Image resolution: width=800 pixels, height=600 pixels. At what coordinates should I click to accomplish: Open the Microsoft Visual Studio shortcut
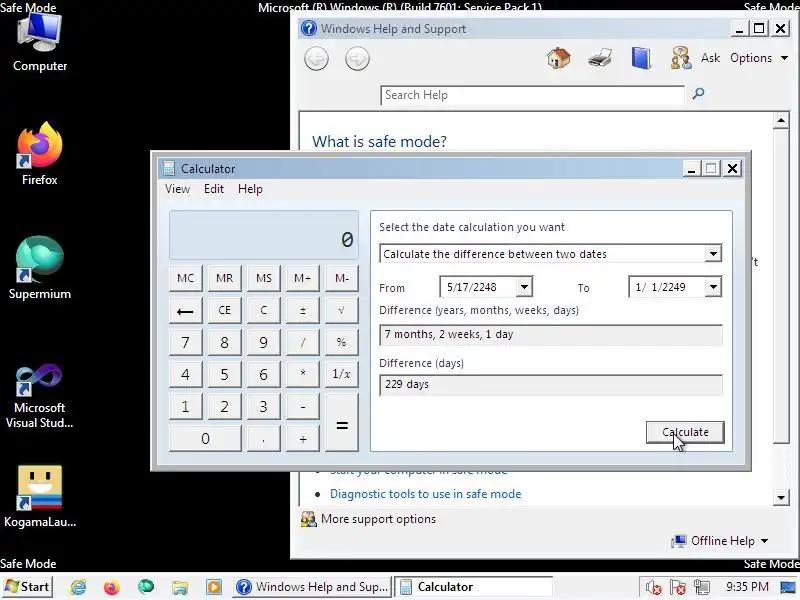pos(40,396)
